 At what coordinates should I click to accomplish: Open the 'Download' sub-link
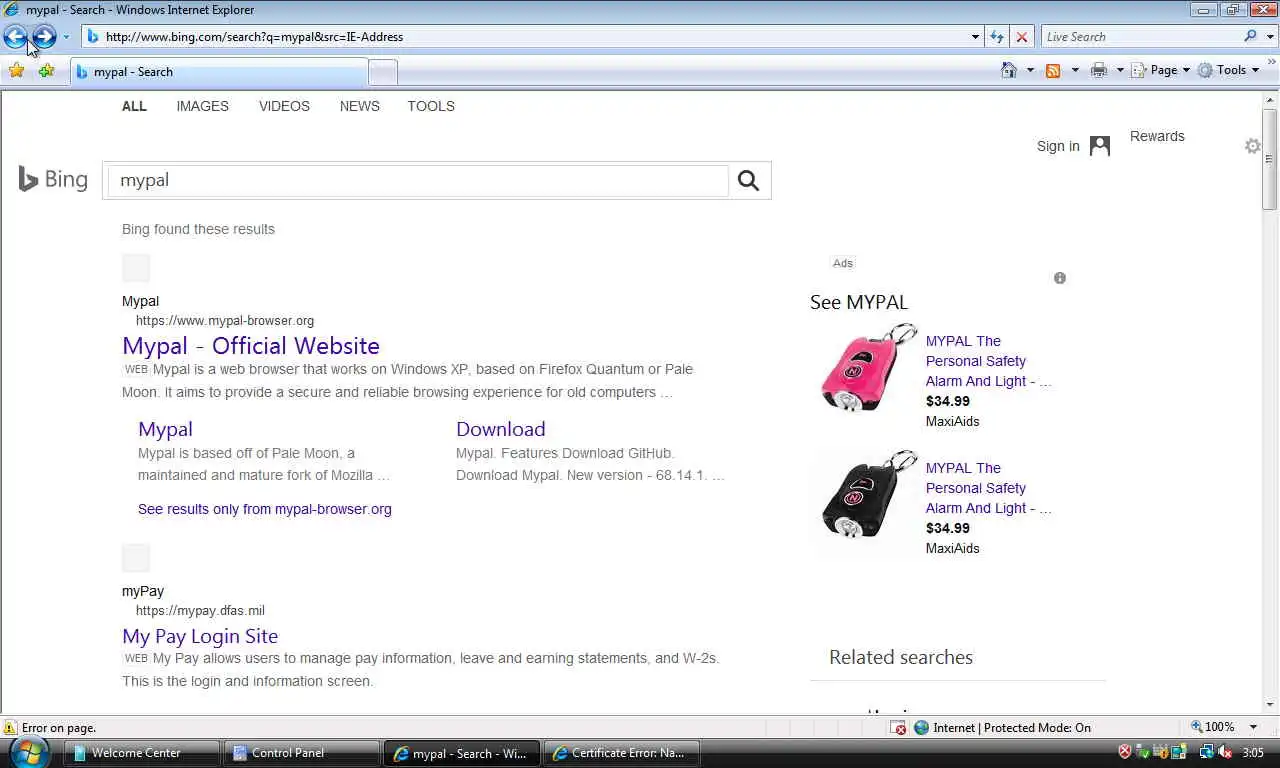501,429
